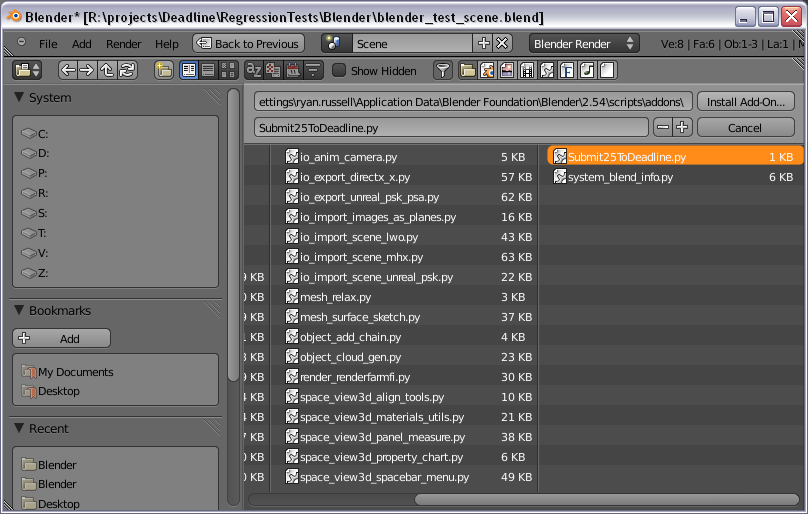This screenshot has width=808, height=514.
Task: Toggle the show script files filter
Action: 547,70
